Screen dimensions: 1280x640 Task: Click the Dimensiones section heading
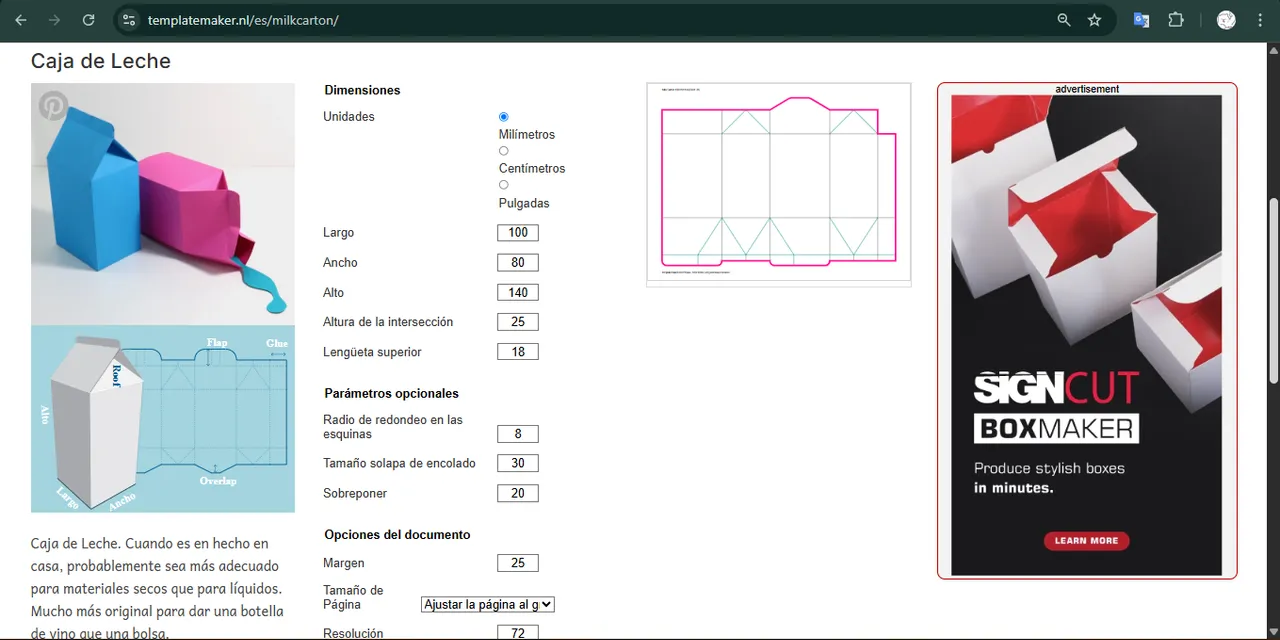point(362,90)
